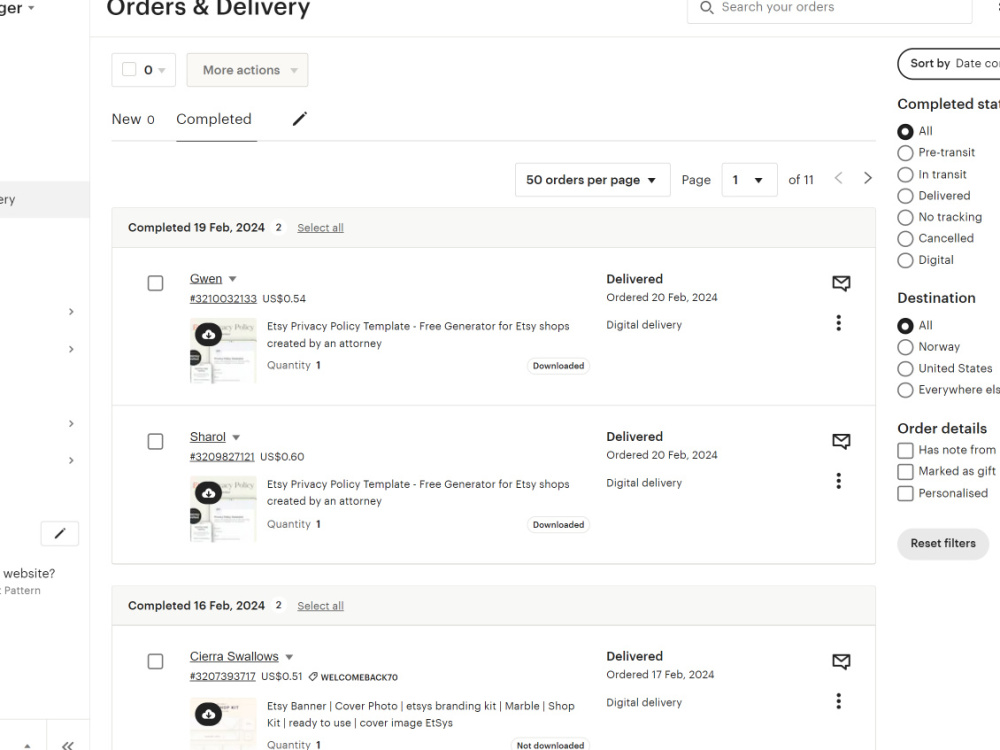The height and width of the screenshot is (750, 1000).
Task: Expand dropdown arrow next to Cierra Swallows
Action: [289, 657]
